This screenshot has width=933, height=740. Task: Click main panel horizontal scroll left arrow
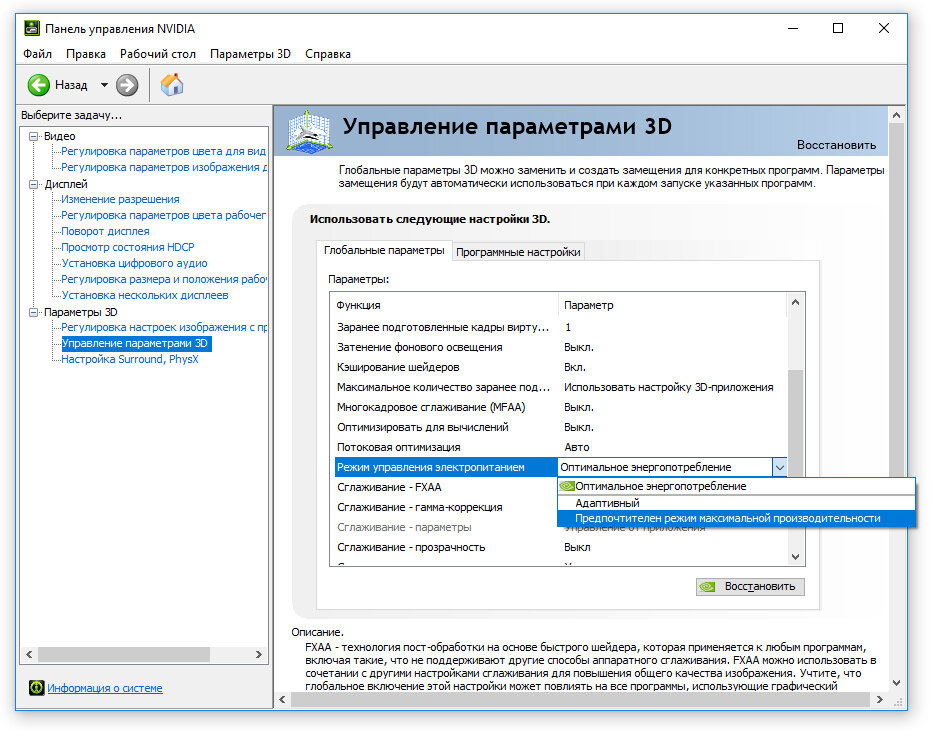tap(283, 700)
